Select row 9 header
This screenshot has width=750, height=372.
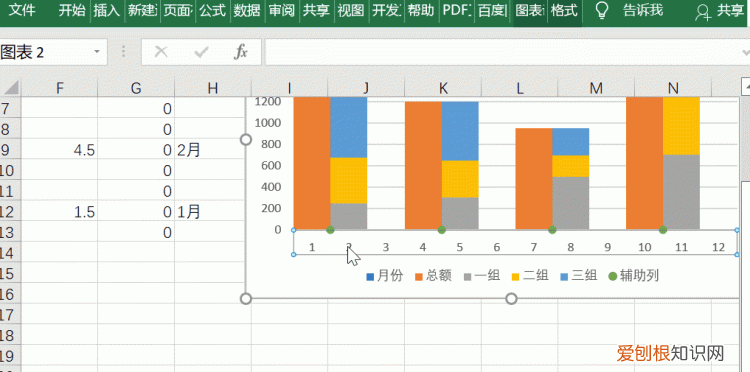[x=10, y=150]
